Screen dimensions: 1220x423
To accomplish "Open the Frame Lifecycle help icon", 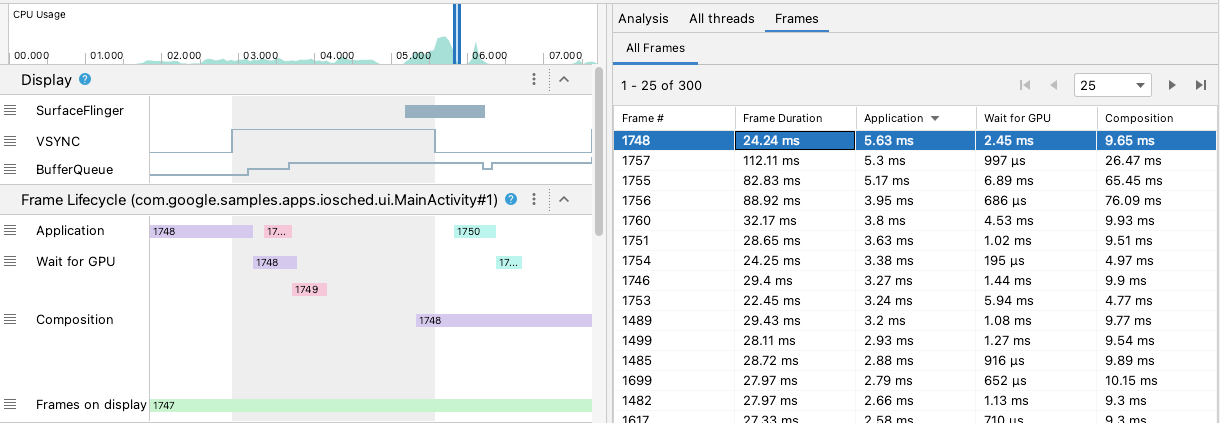I will [511, 200].
